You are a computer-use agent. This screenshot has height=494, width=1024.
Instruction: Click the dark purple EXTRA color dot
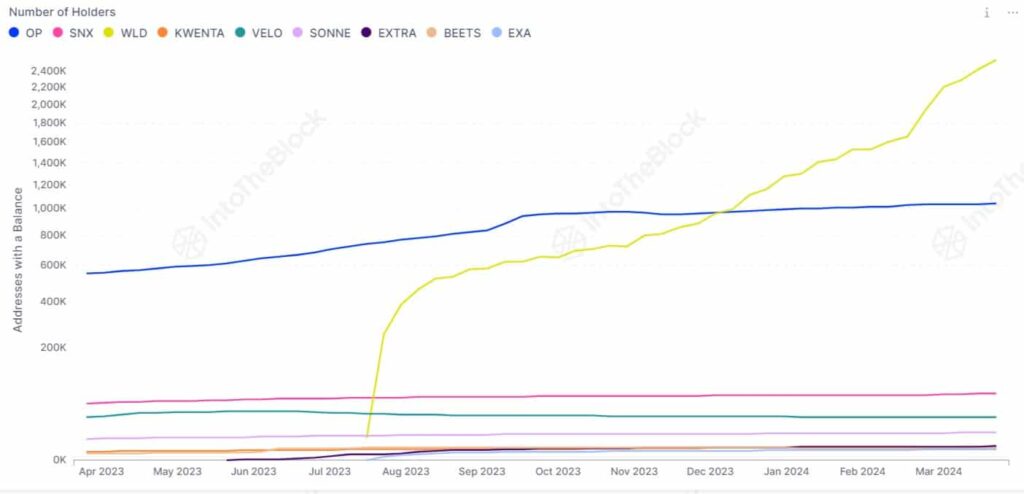click(x=367, y=33)
